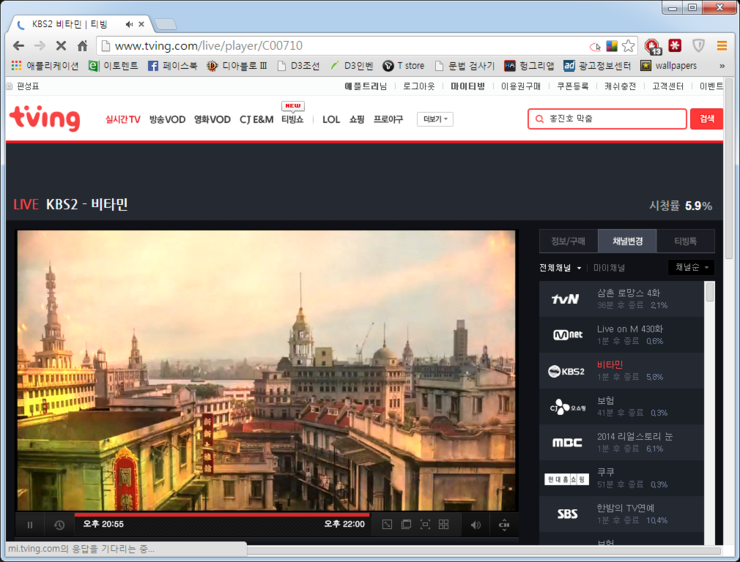This screenshot has height=562, width=740.
Task: Click the browser home button
Action: 83,46
